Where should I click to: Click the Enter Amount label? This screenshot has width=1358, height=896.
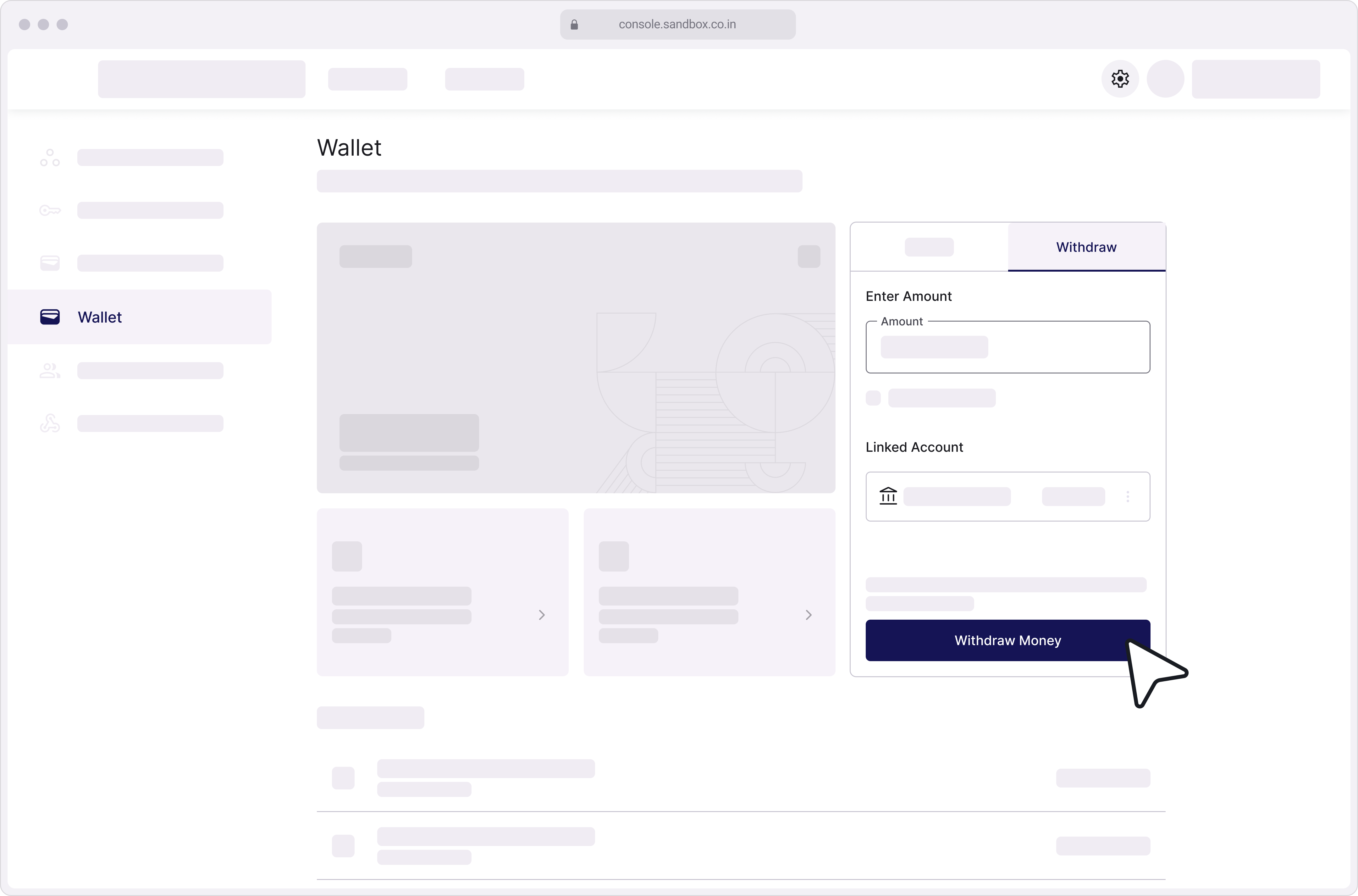coord(908,296)
